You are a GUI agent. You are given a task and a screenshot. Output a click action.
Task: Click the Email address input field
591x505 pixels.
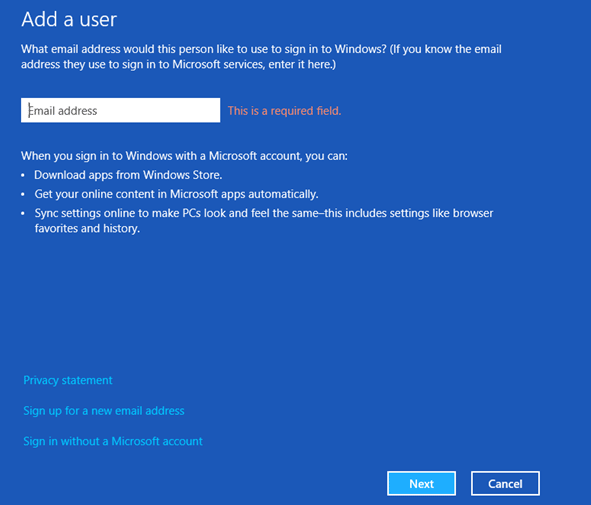click(x=120, y=110)
